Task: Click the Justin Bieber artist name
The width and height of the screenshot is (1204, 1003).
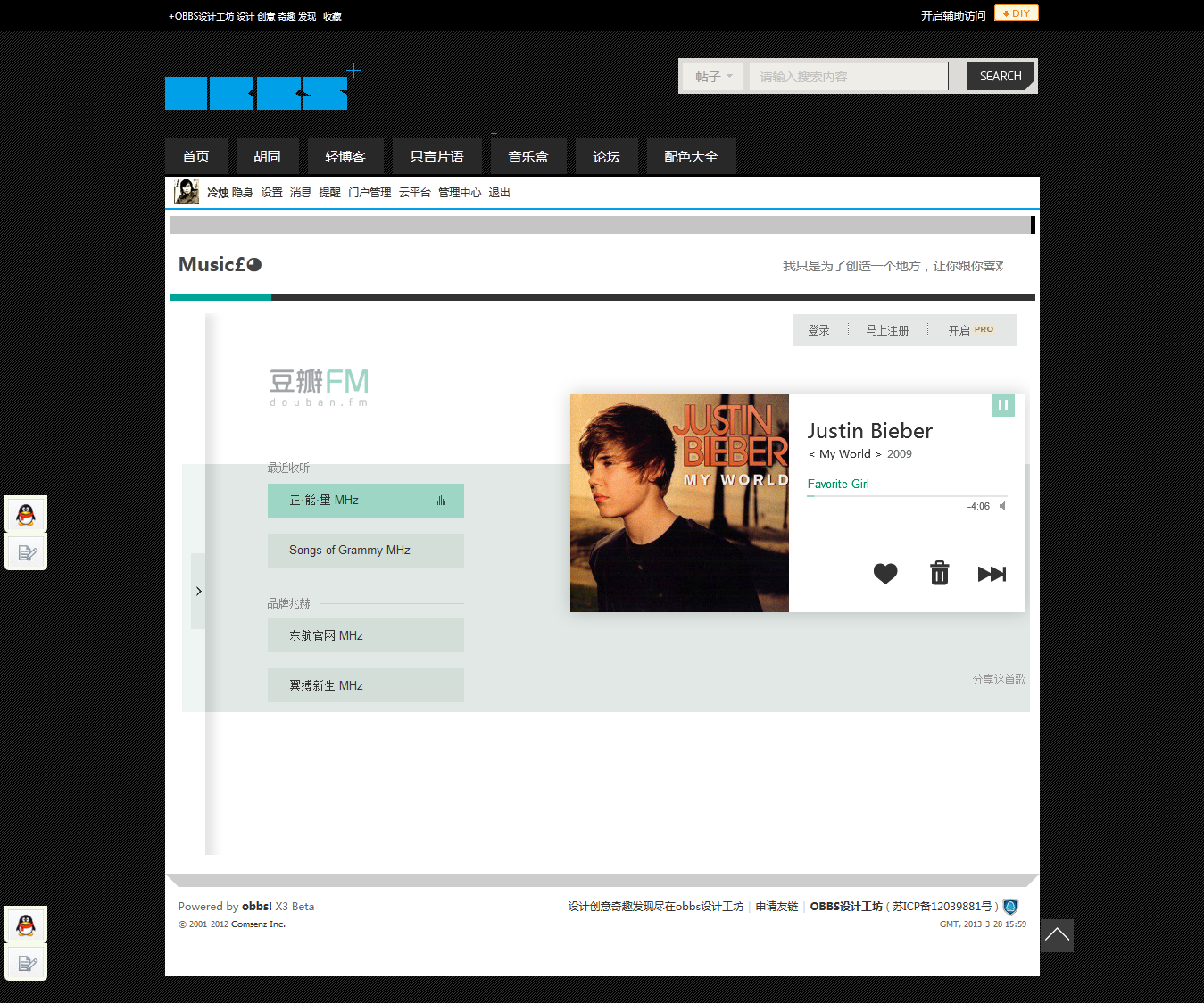Action: tap(870, 431)
